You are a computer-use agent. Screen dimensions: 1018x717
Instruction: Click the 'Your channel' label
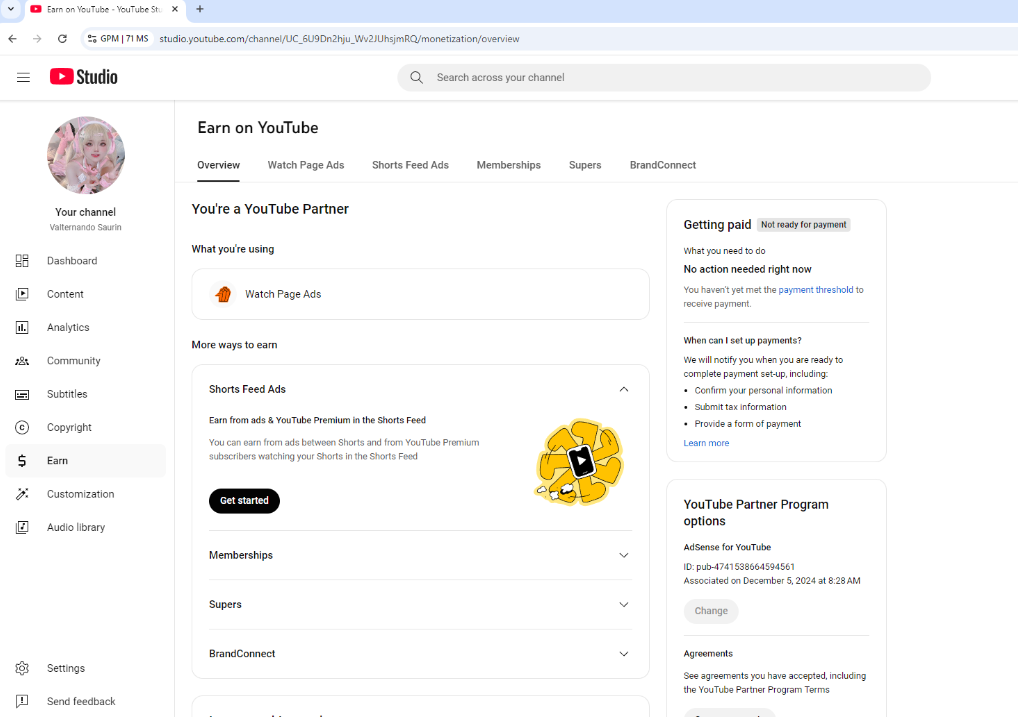[x=86, y=212]
